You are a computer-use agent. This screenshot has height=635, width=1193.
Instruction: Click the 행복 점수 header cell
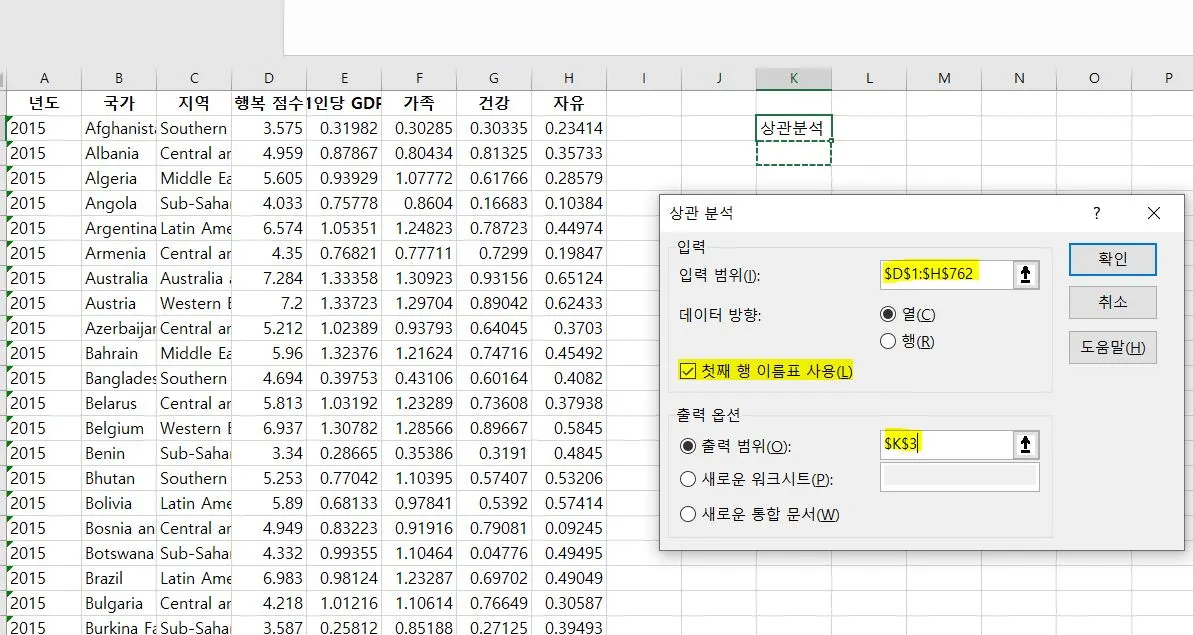[269, 103]
